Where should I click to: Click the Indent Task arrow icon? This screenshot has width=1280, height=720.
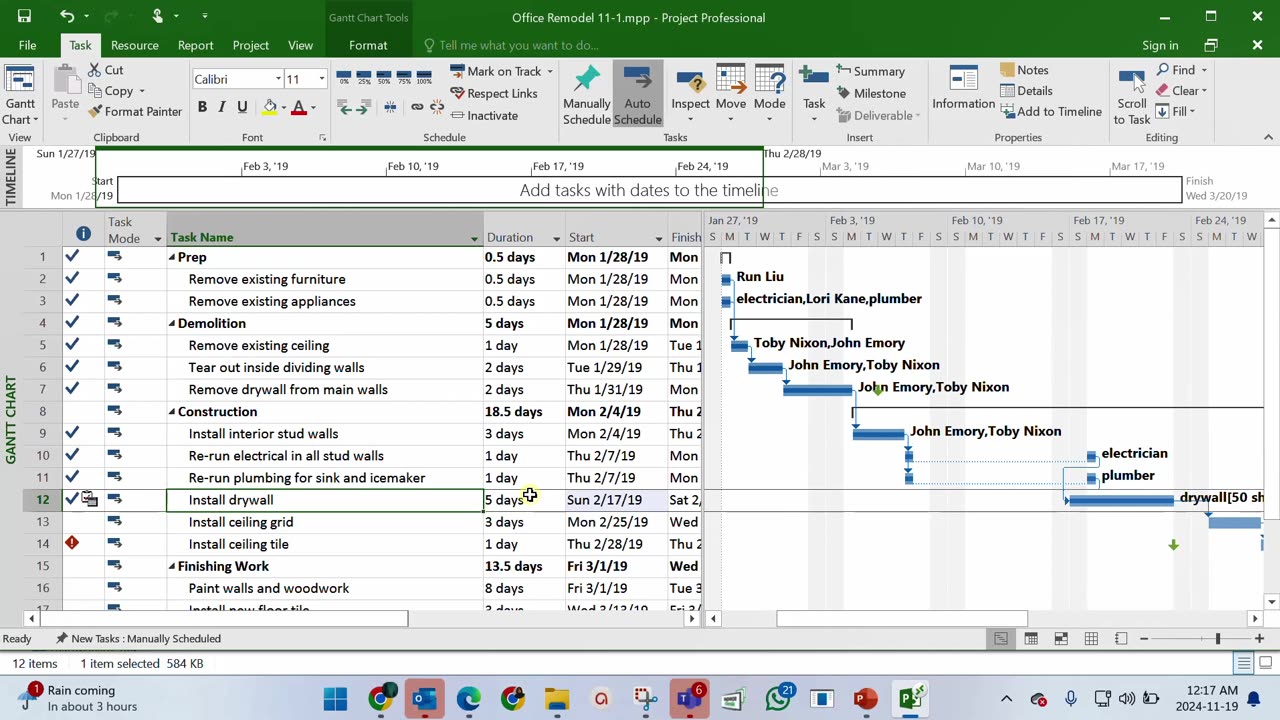(362, 108)
